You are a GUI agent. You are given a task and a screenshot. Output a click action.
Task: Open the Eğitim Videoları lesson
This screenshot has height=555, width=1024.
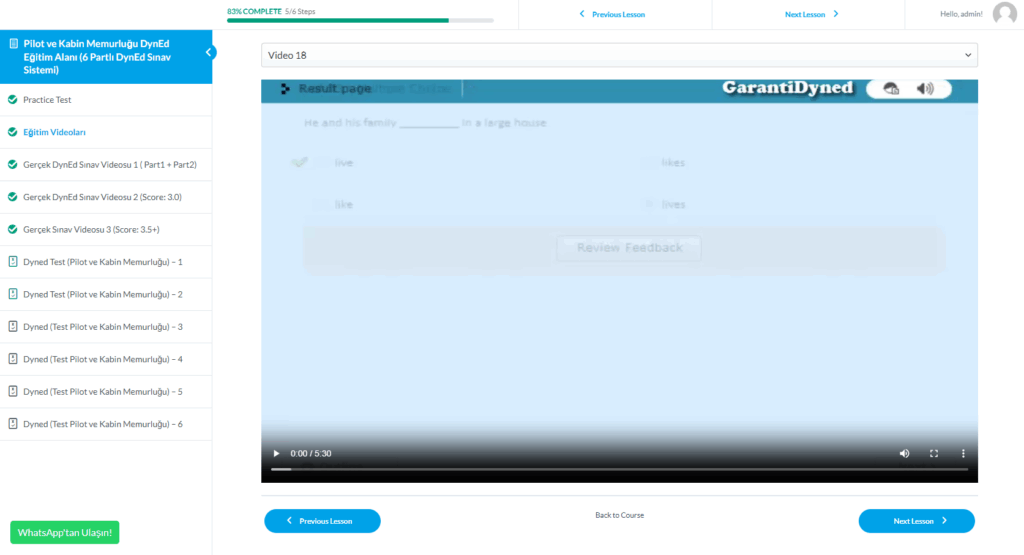[x=55, y=132]
